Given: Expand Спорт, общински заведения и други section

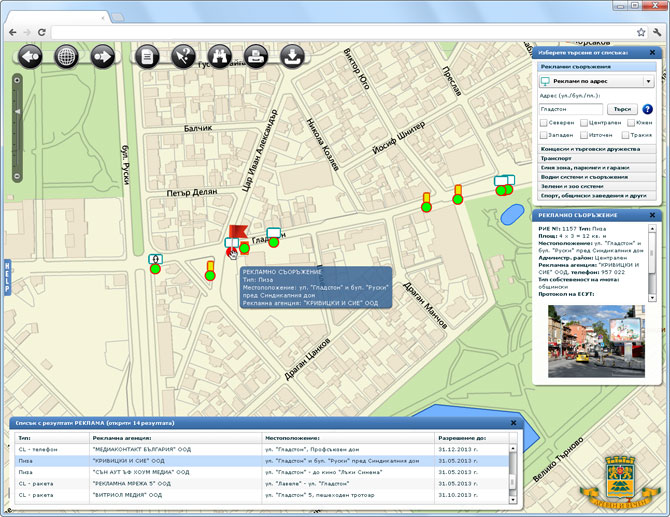Looking at the screenshot, I should (x=597, y=196).
